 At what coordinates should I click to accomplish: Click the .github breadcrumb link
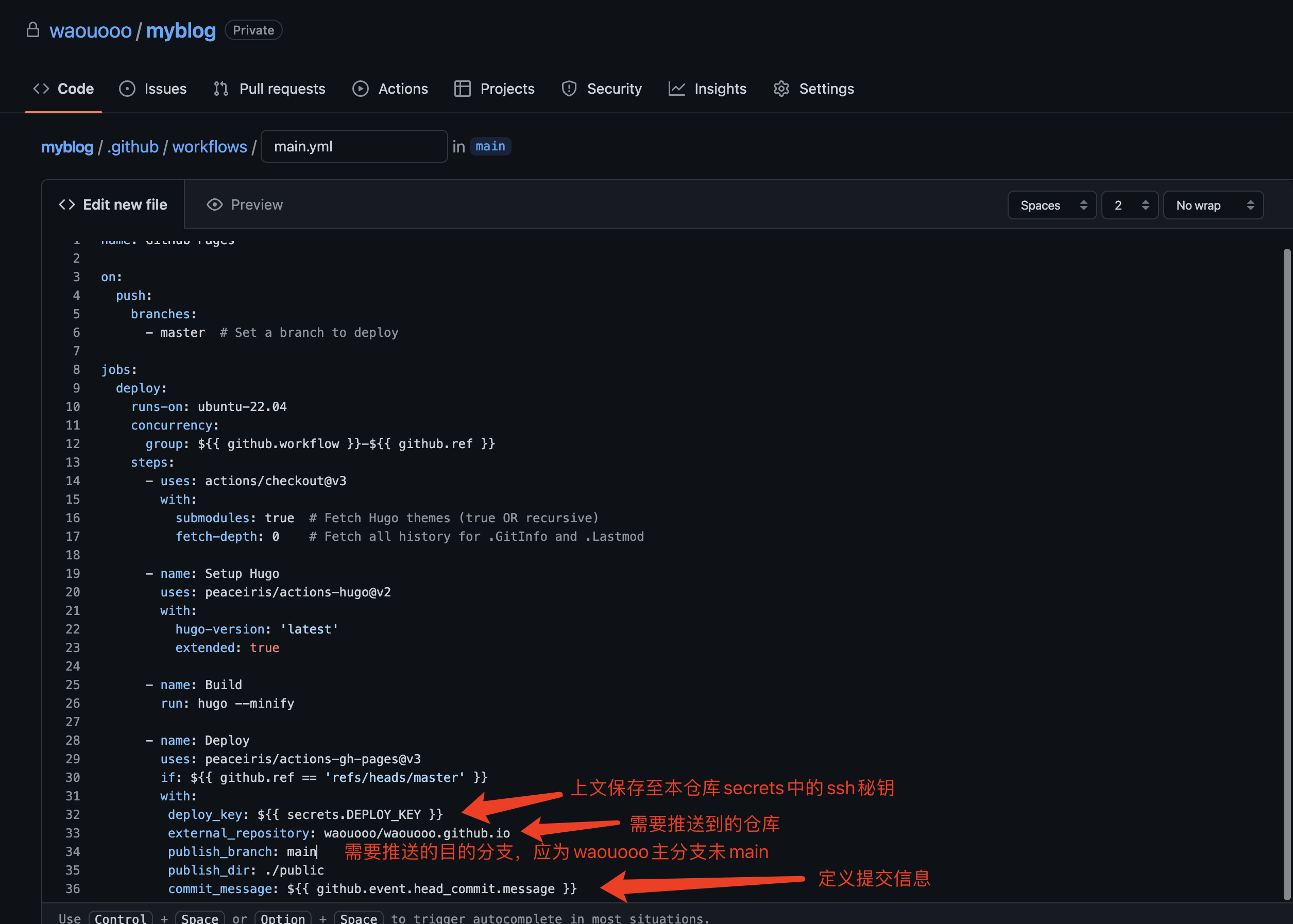[x=132, y=147]
